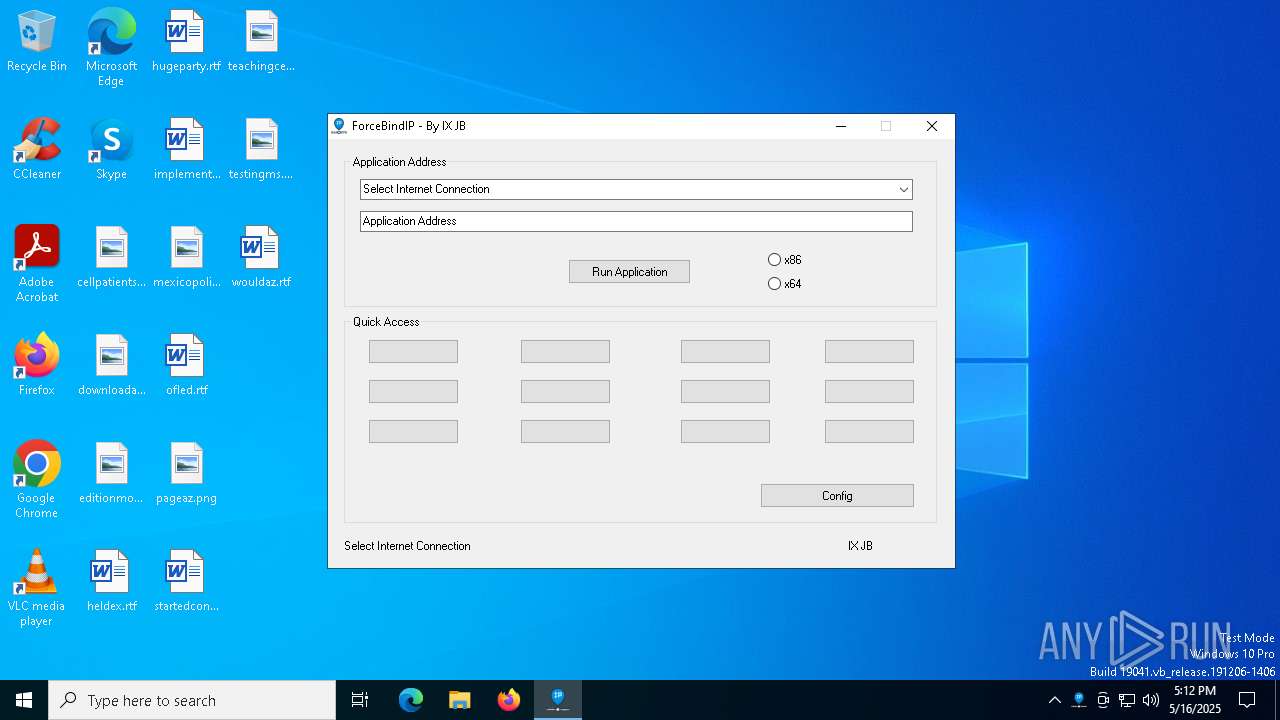Open volume control tray icon
Image resolution: width=1280 pixels, height=720 pixels.
[1151, 700]
